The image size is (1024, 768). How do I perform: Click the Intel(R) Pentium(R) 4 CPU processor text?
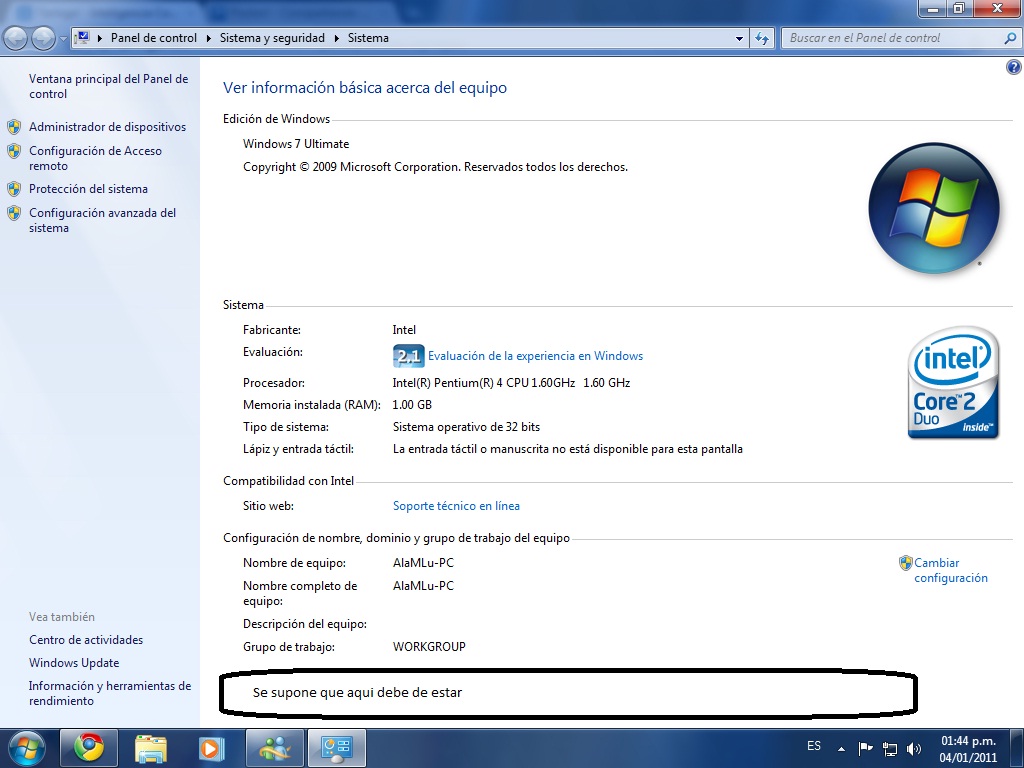[511, 383]
